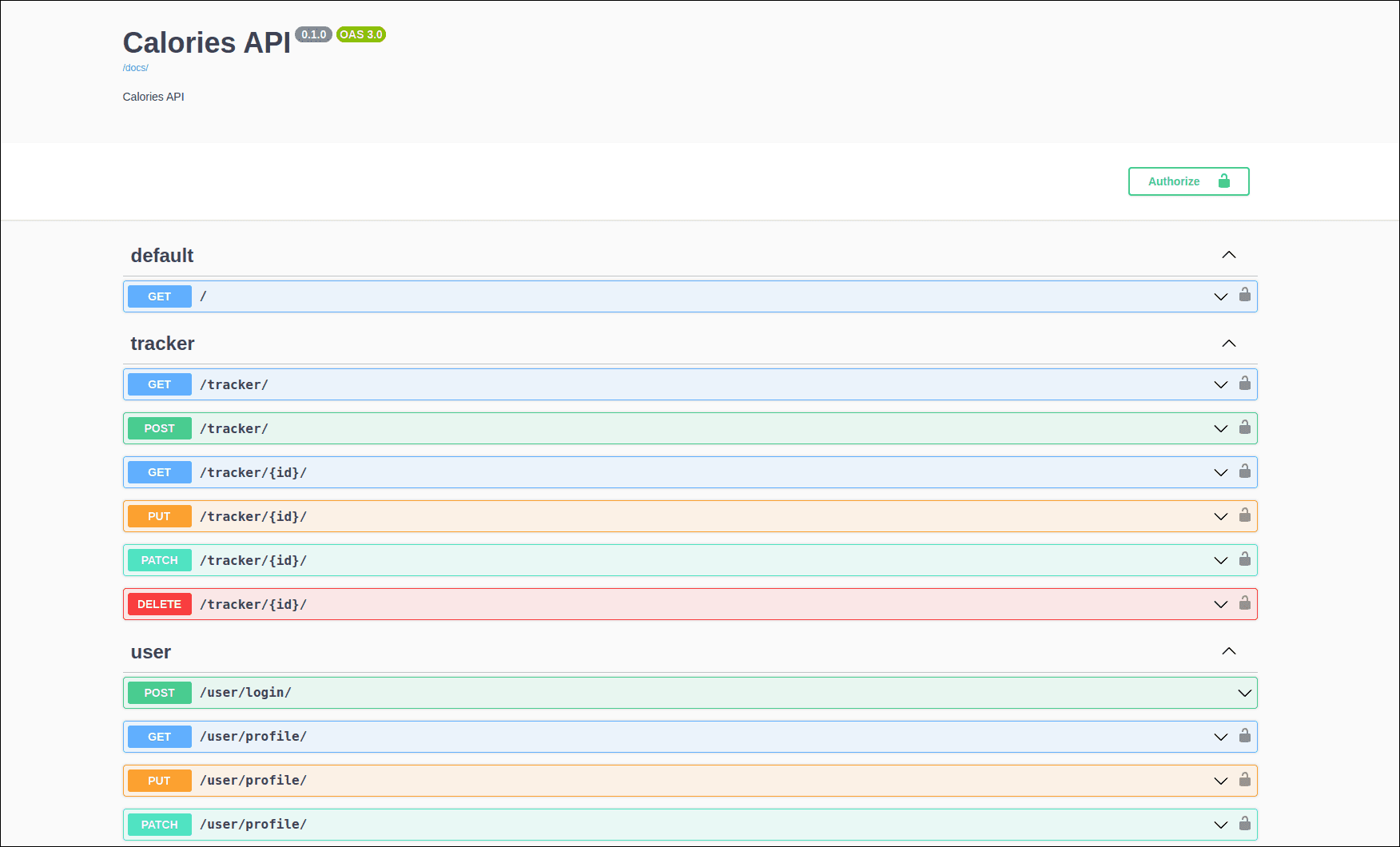
Task: Select the GET badge on /tracker/
Action: click(x=159, y=384)
